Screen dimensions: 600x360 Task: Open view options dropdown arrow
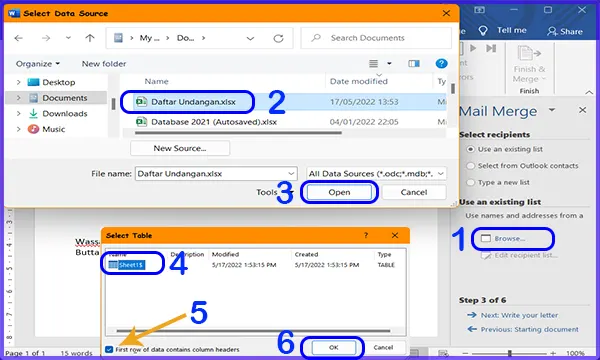coord(389,64)
